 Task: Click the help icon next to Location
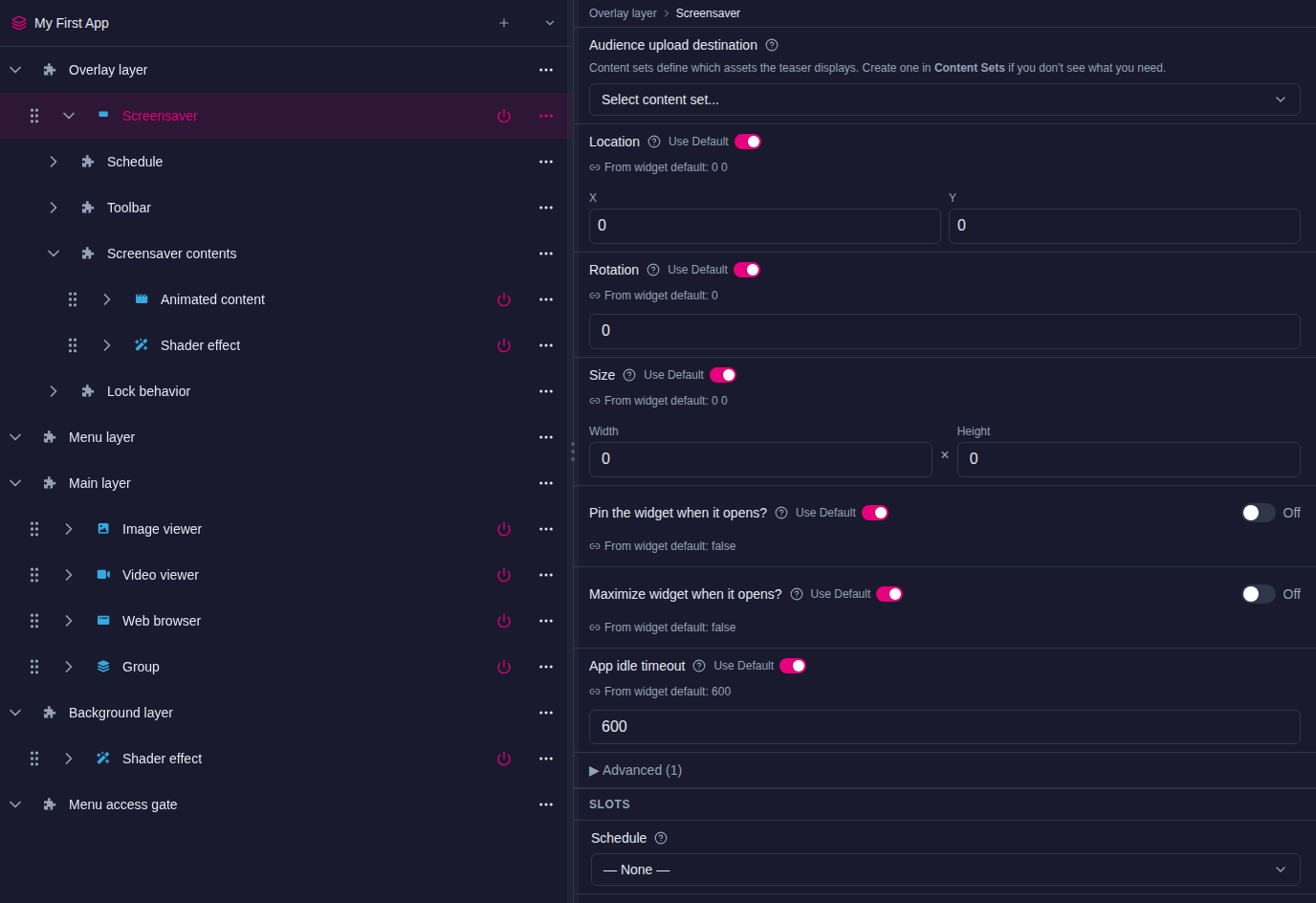point(654,142)
